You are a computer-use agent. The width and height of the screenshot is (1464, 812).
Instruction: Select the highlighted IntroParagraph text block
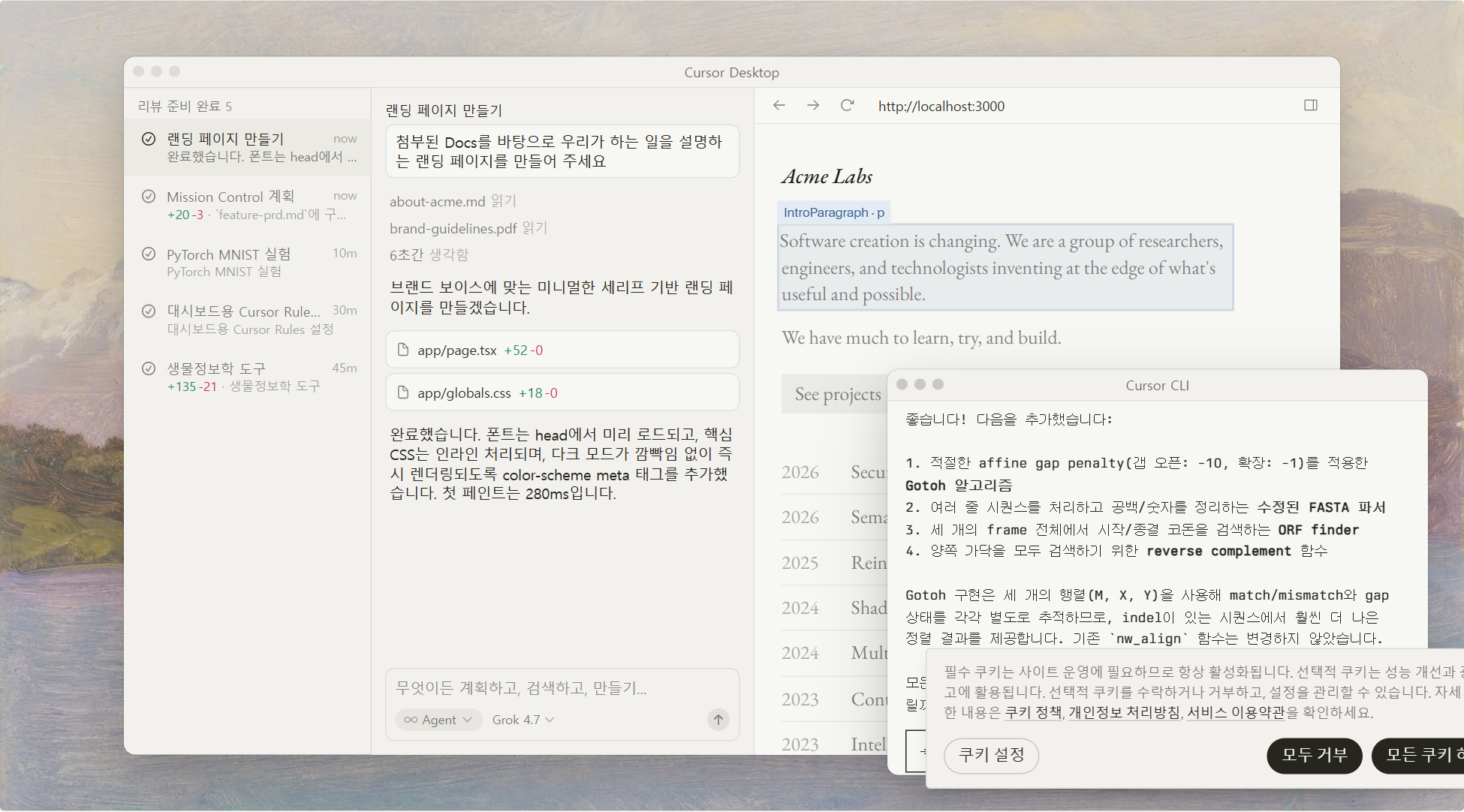[x=1005, y=267]
